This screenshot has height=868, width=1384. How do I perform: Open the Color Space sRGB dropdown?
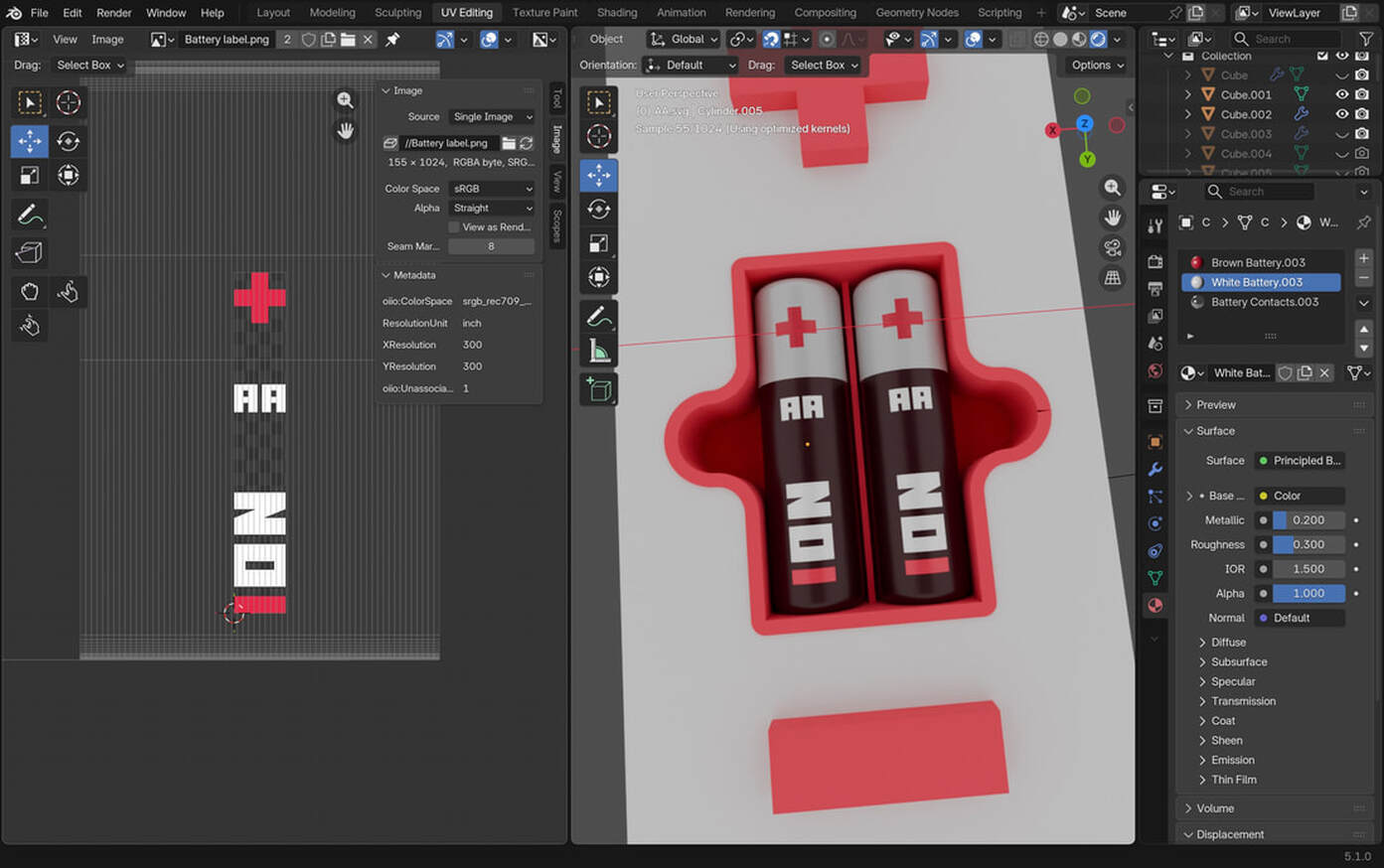(x=492, y=189)
